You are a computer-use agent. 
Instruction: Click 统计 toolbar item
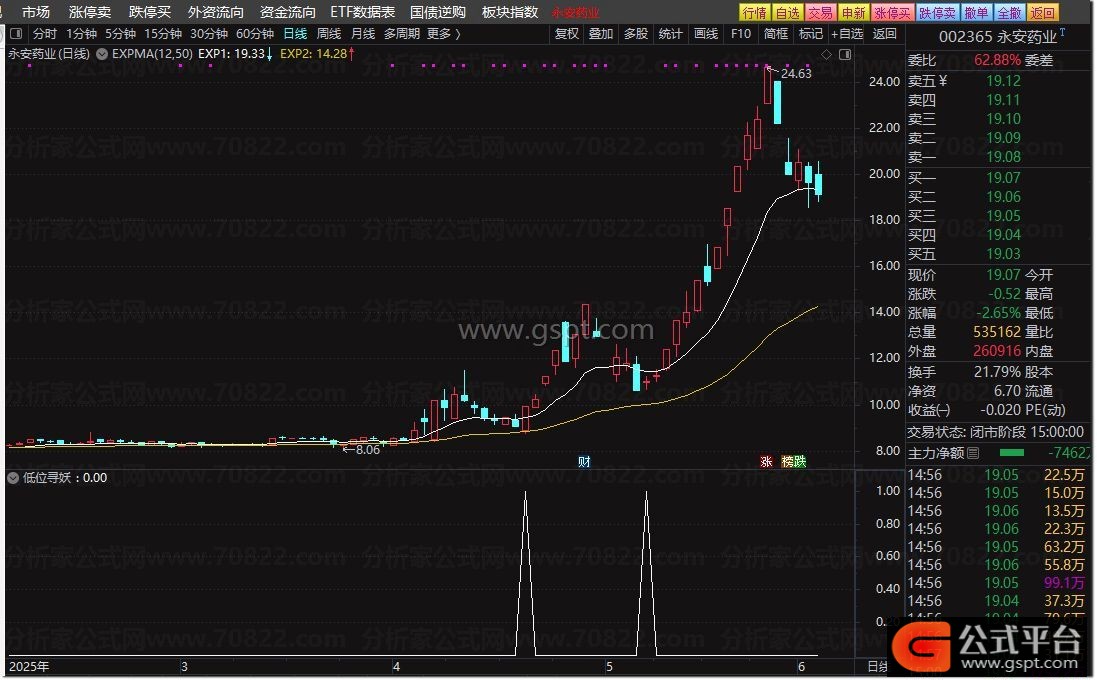pos(671,34)
